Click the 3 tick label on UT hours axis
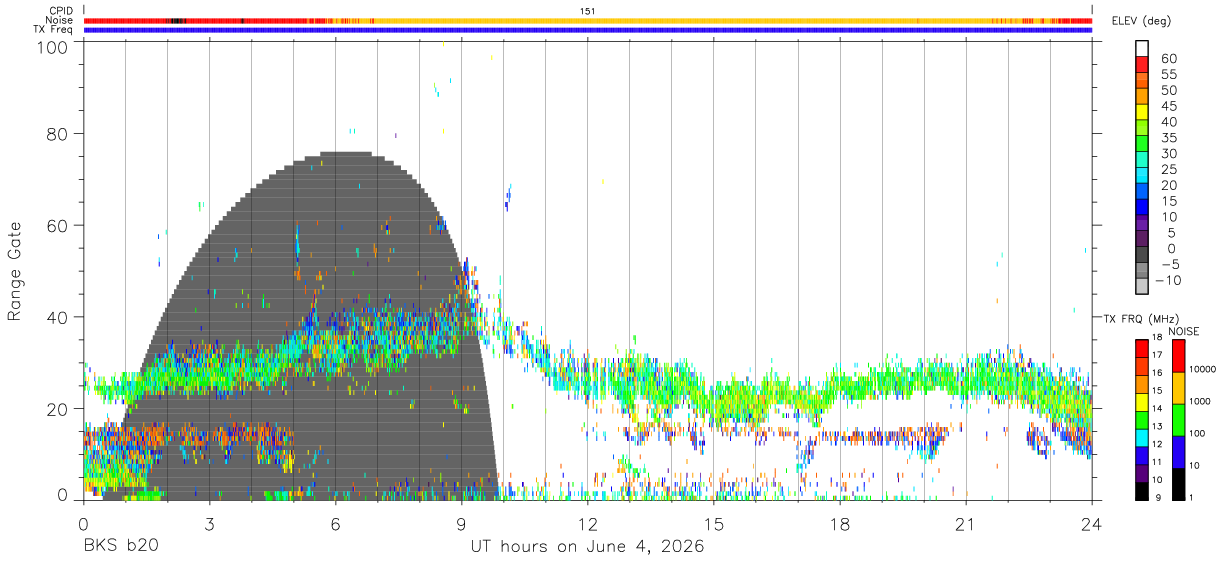 click(x=209, y=523)
